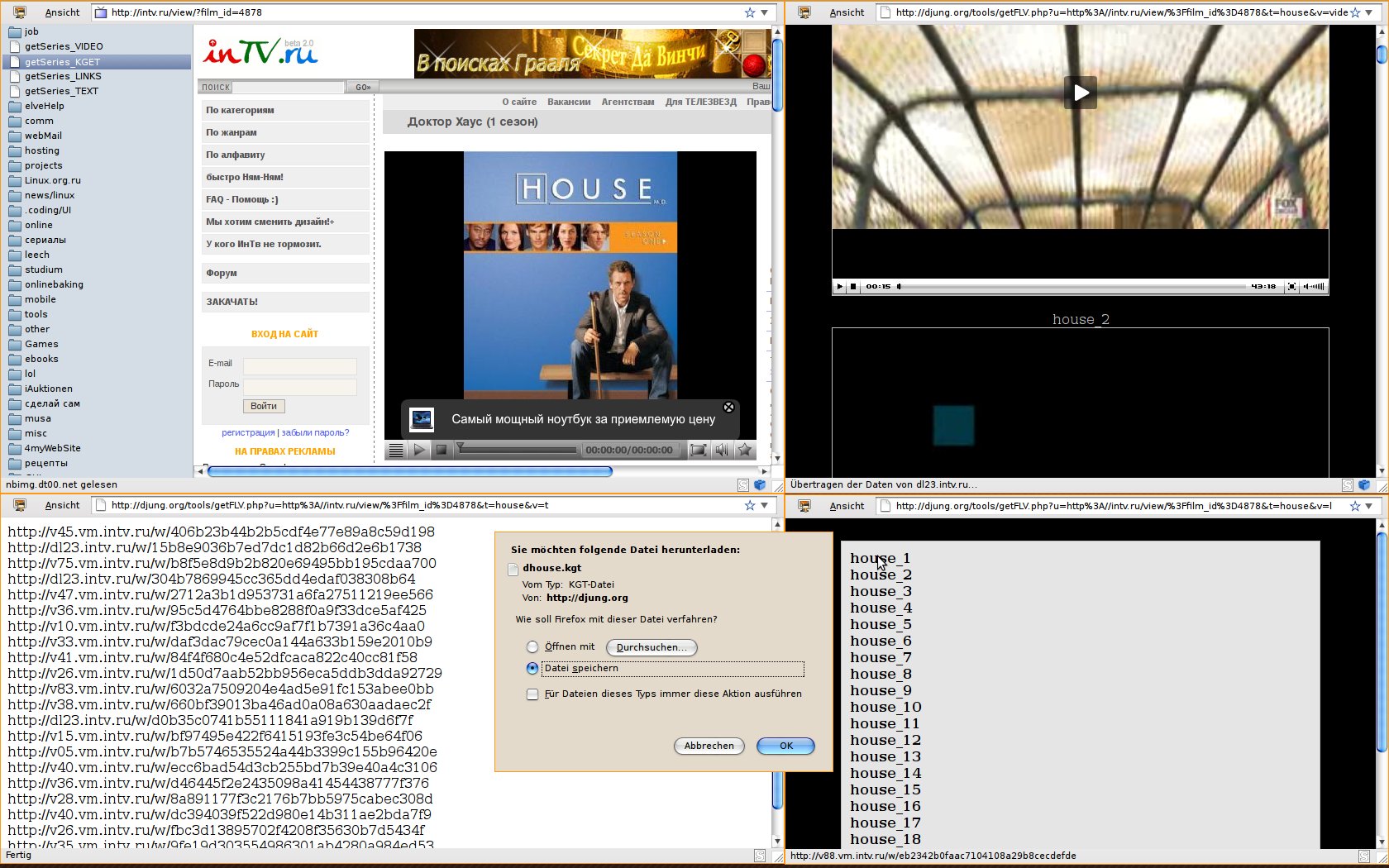Click the laptop ad thumbnail icon
Screen dimensions: 1389x868
(x=422, y=420)
